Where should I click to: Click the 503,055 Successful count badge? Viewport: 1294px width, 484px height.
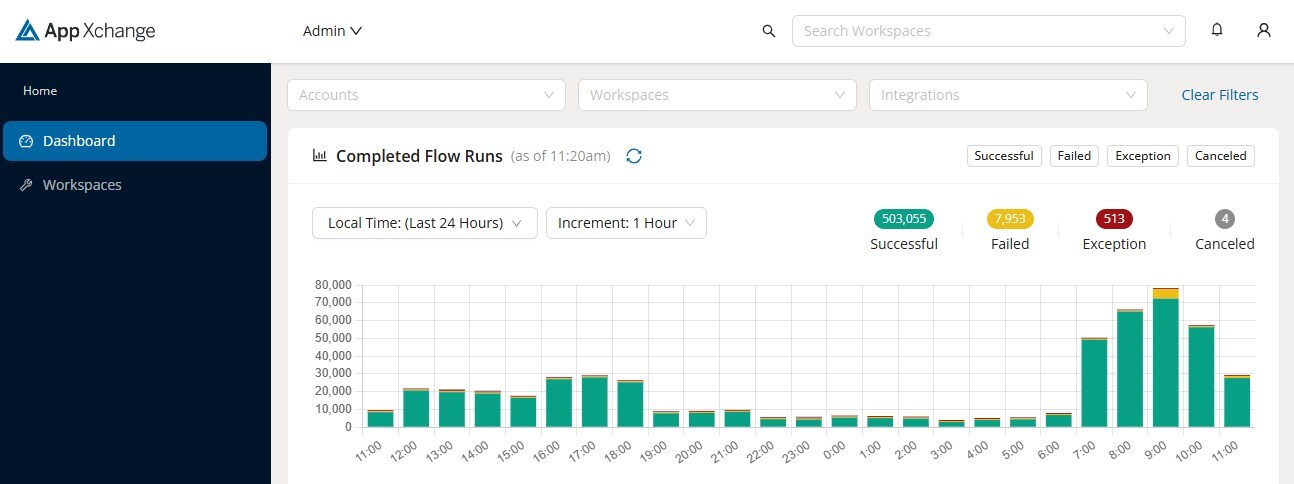[903, 219]
